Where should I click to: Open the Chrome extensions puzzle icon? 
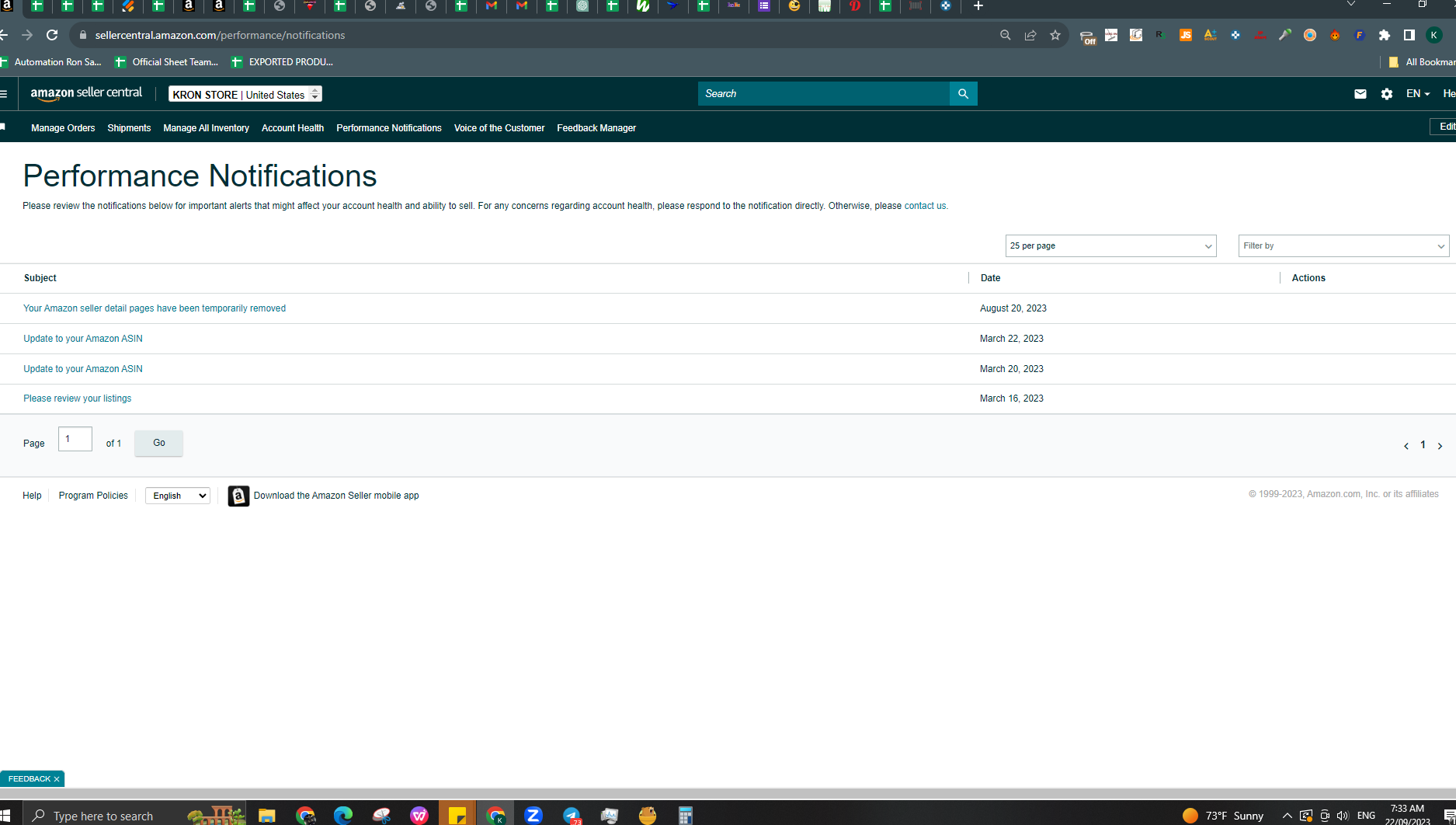click(1385, 35)
